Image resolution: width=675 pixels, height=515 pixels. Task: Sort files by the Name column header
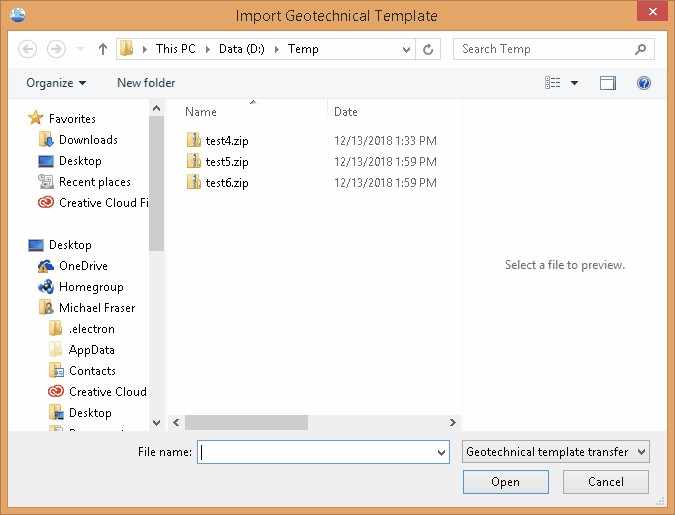(x=201, y=112)
